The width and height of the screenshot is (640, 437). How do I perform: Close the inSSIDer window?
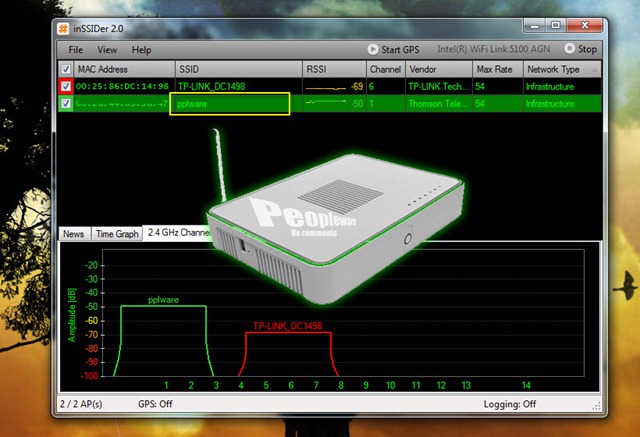pos(584,26)
